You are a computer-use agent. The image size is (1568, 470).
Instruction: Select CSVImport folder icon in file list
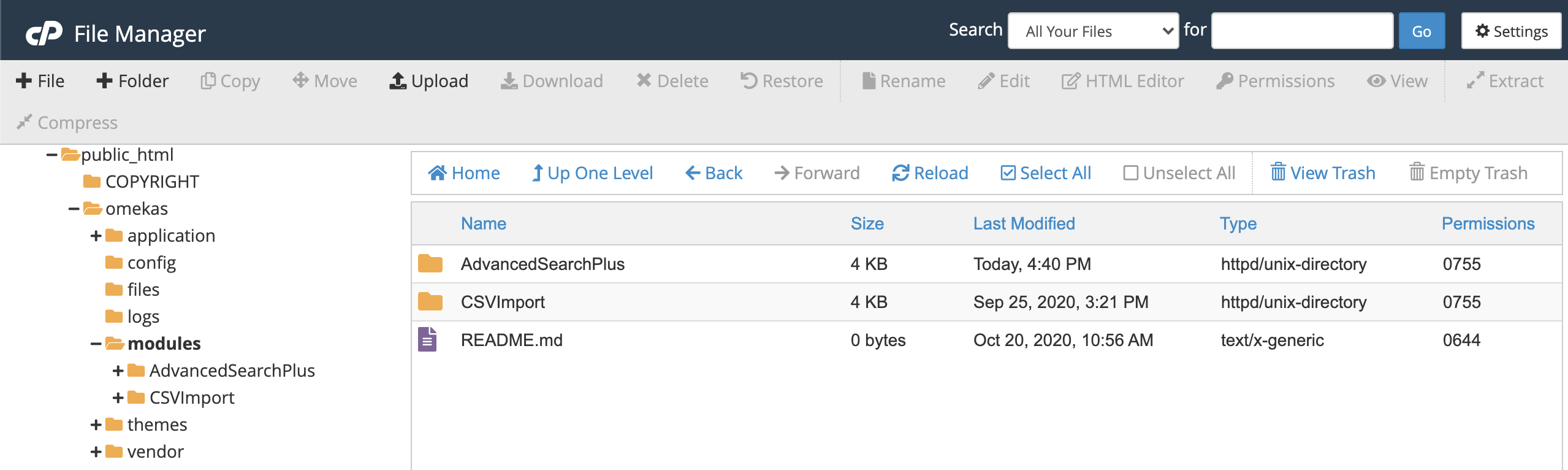430,301
